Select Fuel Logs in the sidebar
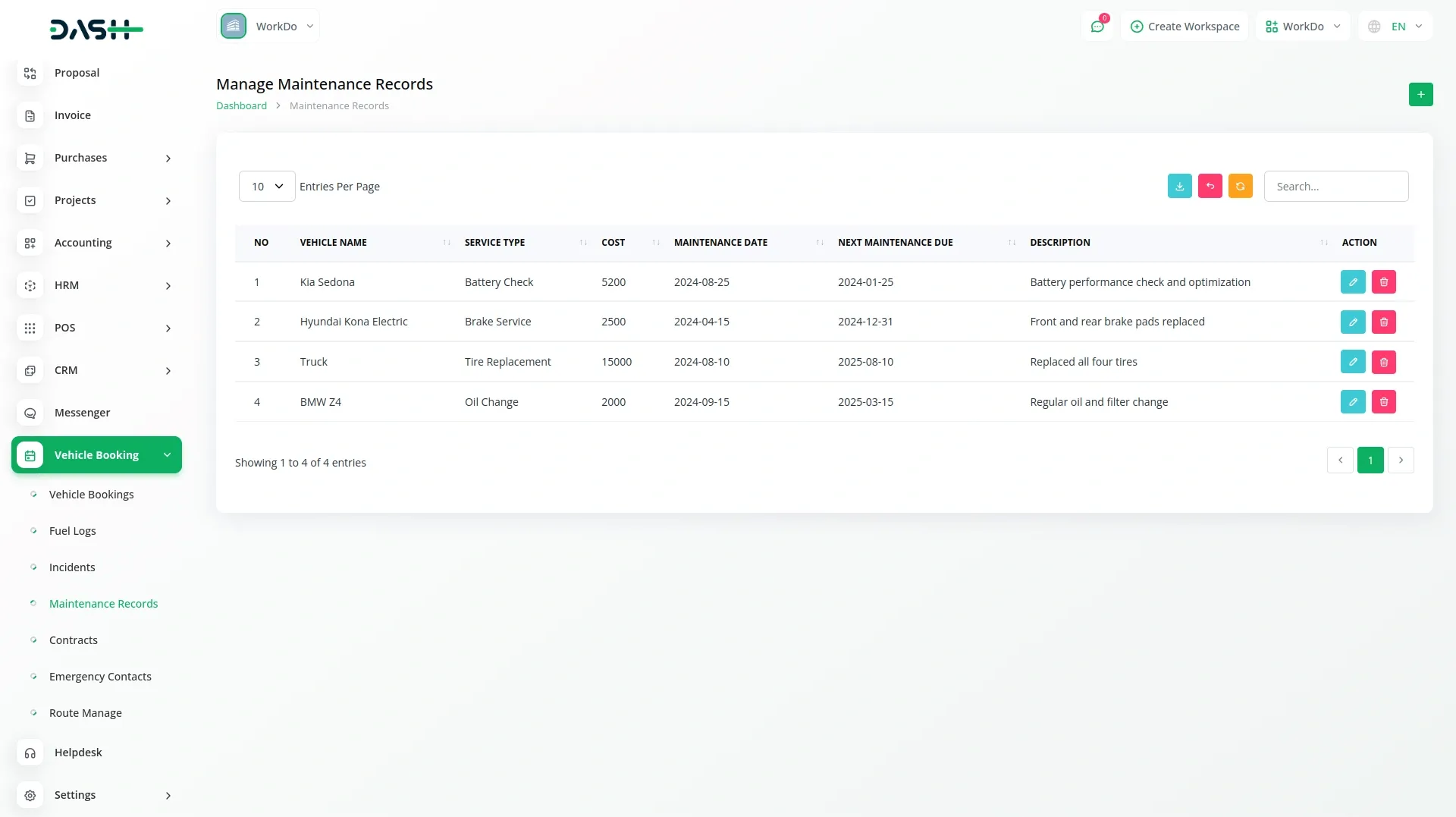 (x=72, y=531)
